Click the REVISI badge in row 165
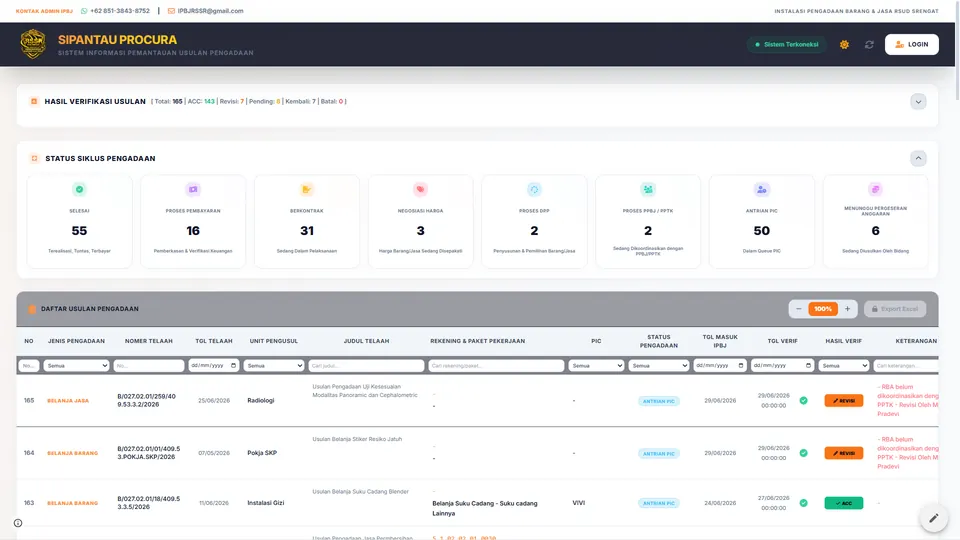The width and height of the screenshot is (960, 540). tap(844, 400)
